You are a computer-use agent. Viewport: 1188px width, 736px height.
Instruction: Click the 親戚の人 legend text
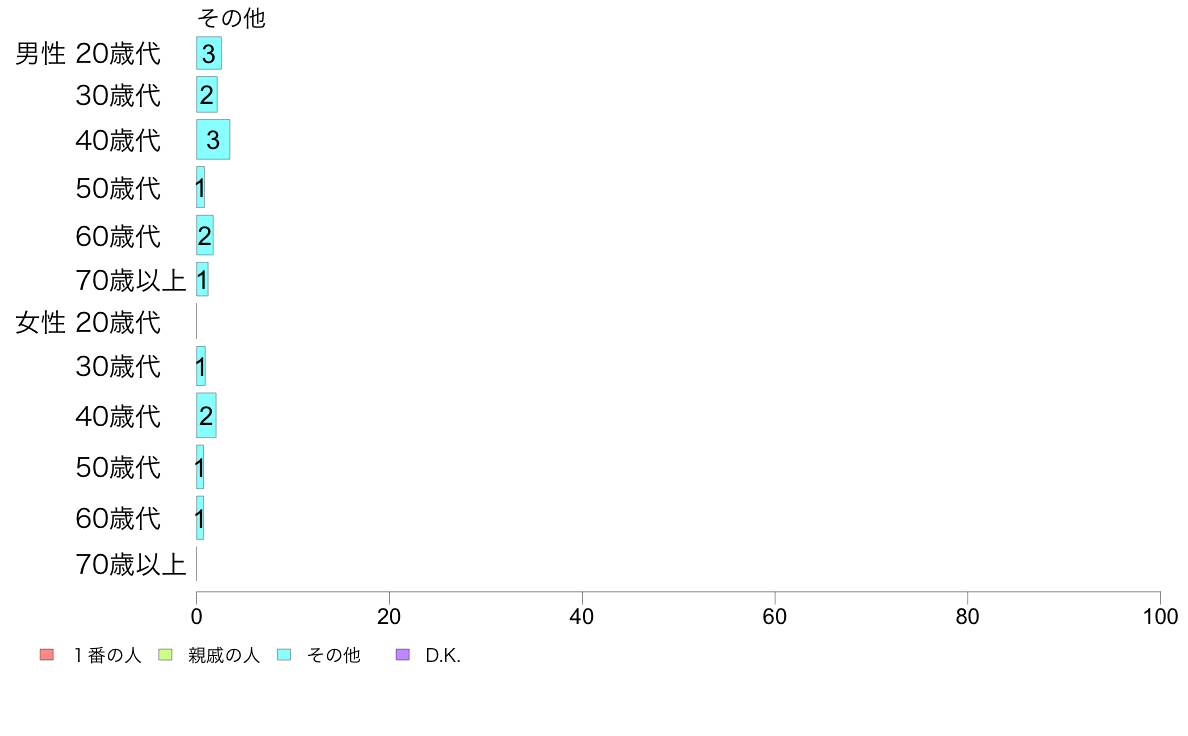click(x=224, y=656)
